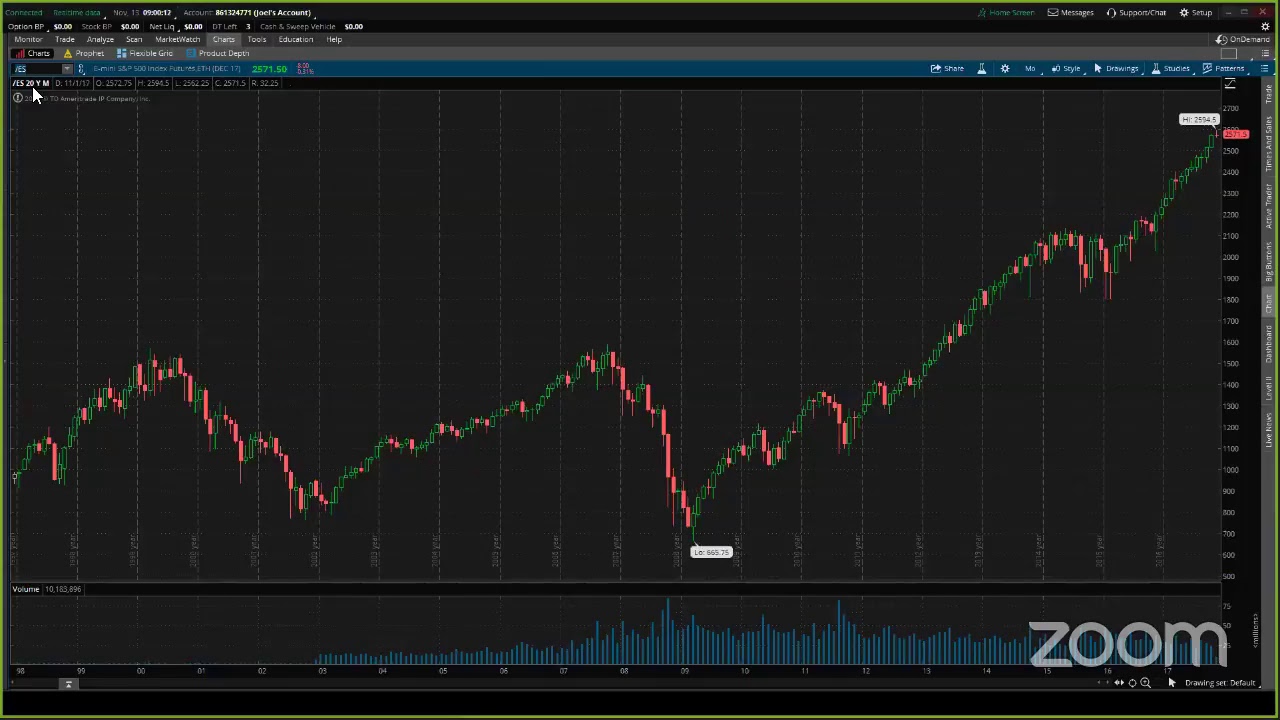Viewport: 1280px width, 720px height.
Task: Click the crosshair target icon at bottom
Action: coord(1132,683)
